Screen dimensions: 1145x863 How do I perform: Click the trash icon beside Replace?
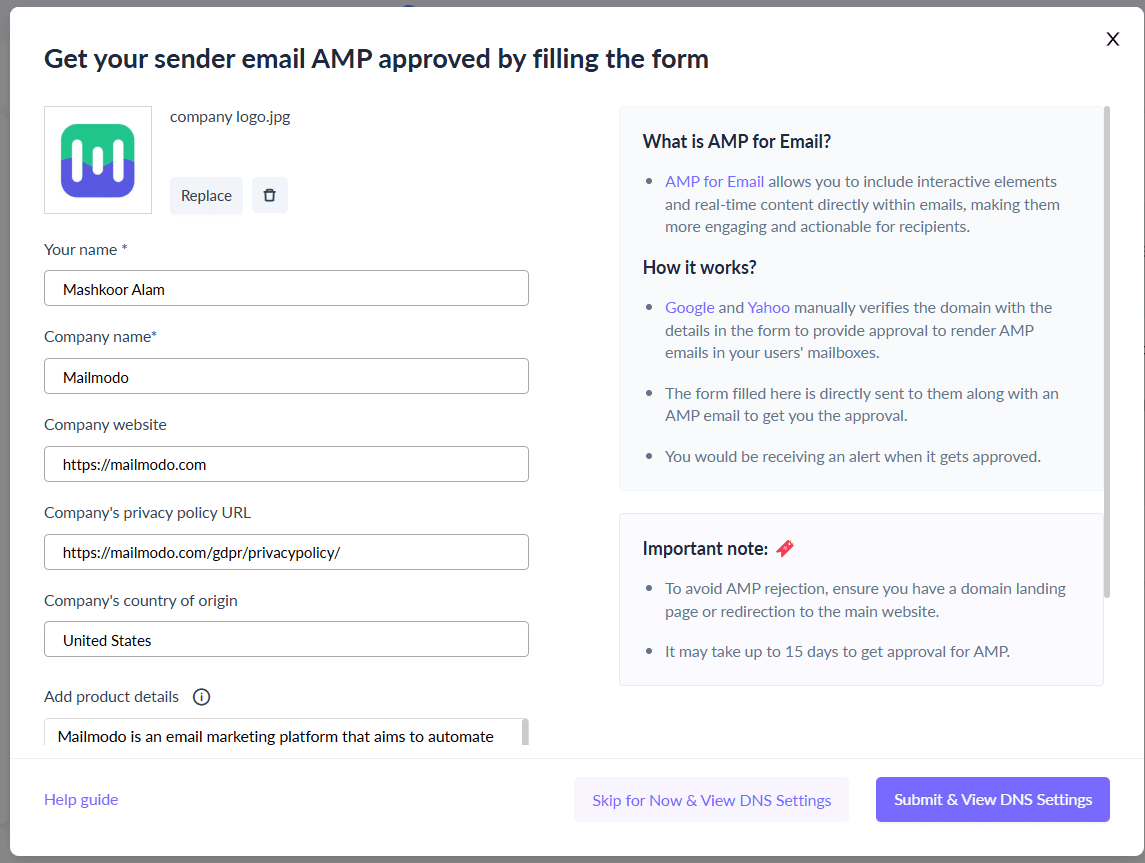click(x=270, y=195)
